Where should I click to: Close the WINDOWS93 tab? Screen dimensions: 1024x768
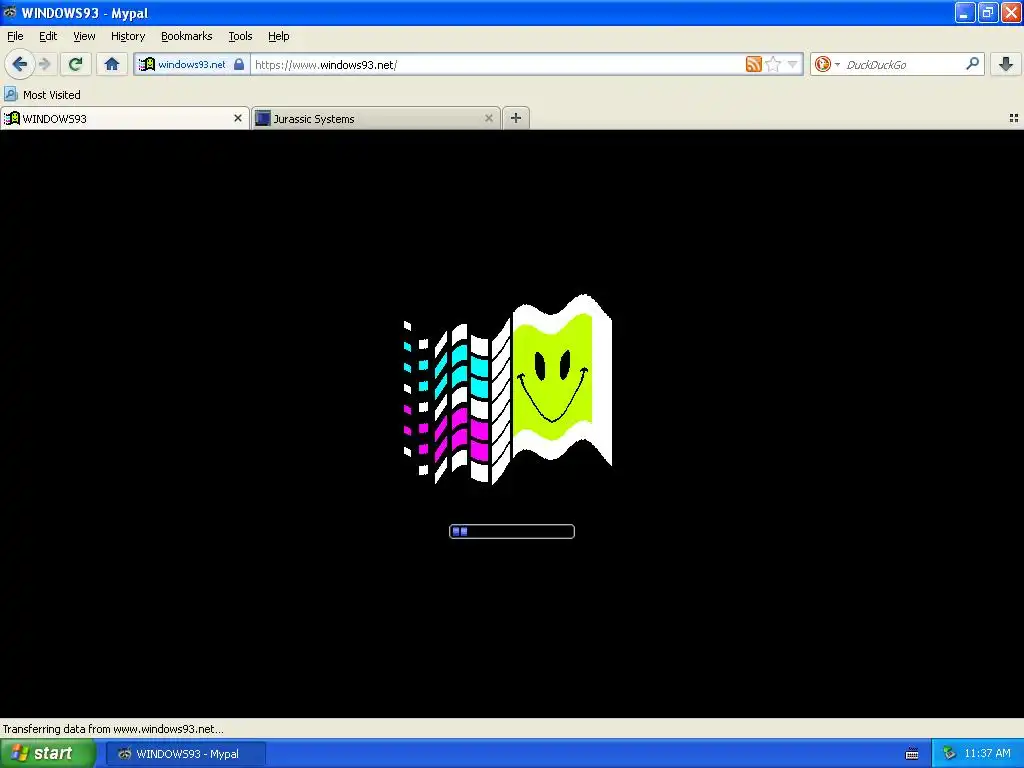coord(238,118)
